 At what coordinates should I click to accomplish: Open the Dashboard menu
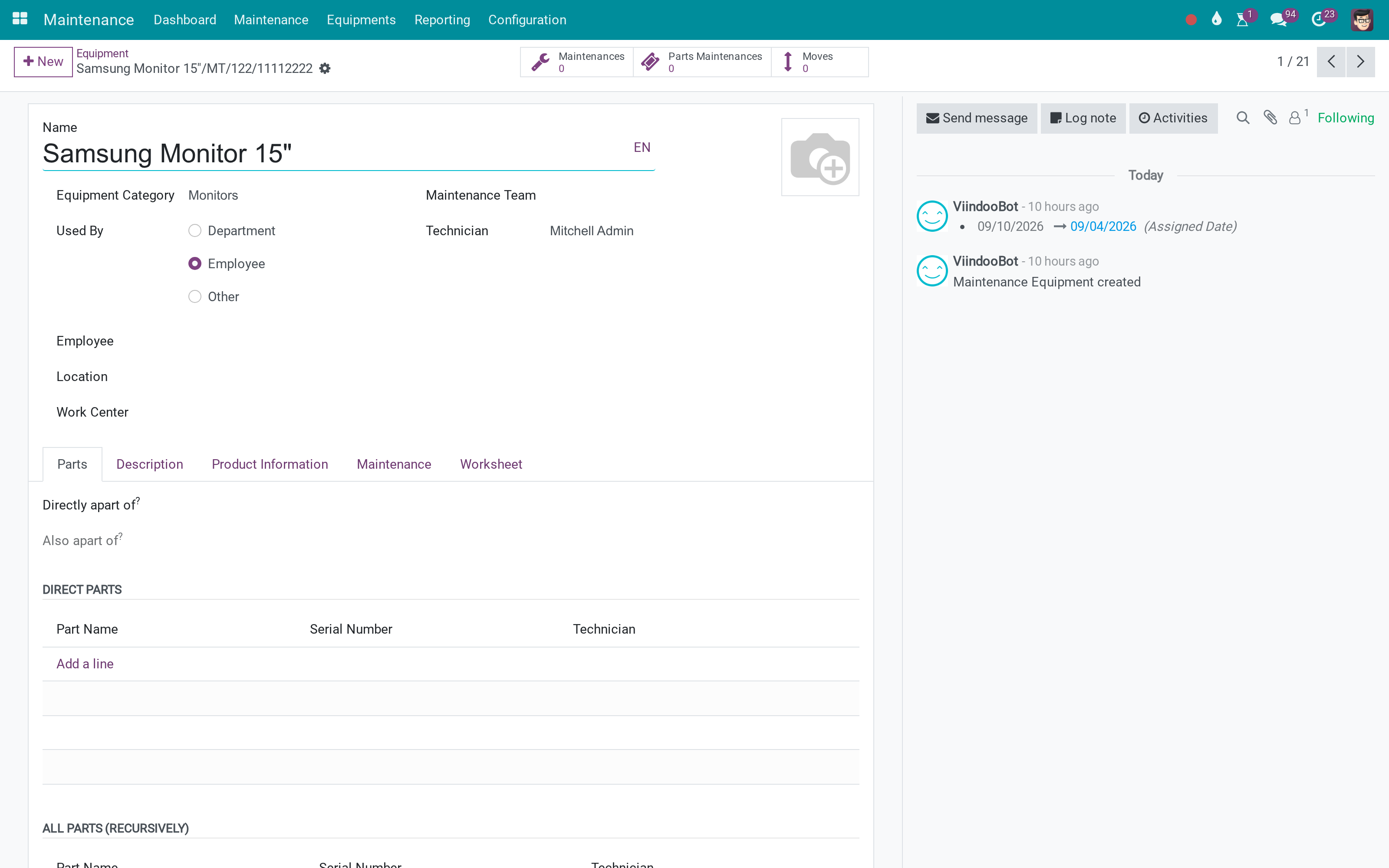point(185,20)
